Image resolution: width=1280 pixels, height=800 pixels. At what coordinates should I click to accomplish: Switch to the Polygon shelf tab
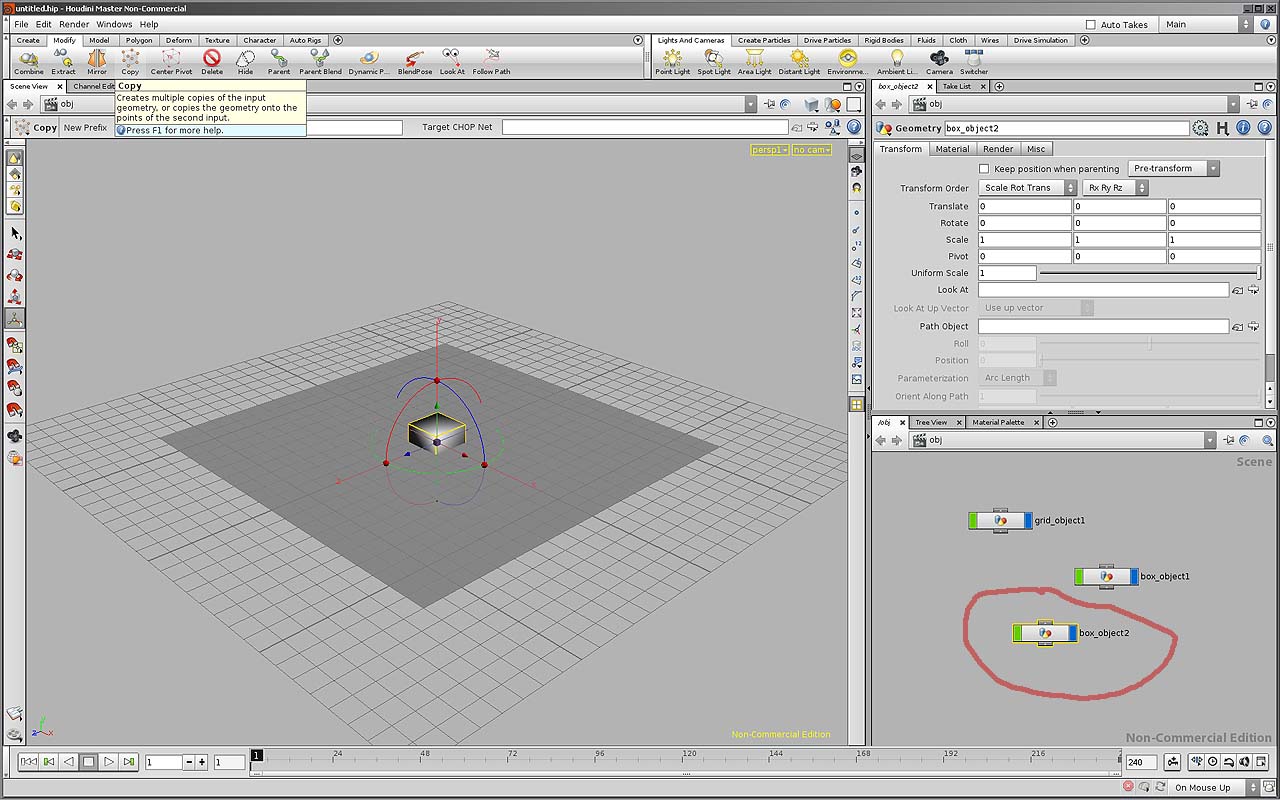pyautogui.click(x=139, y=40)
